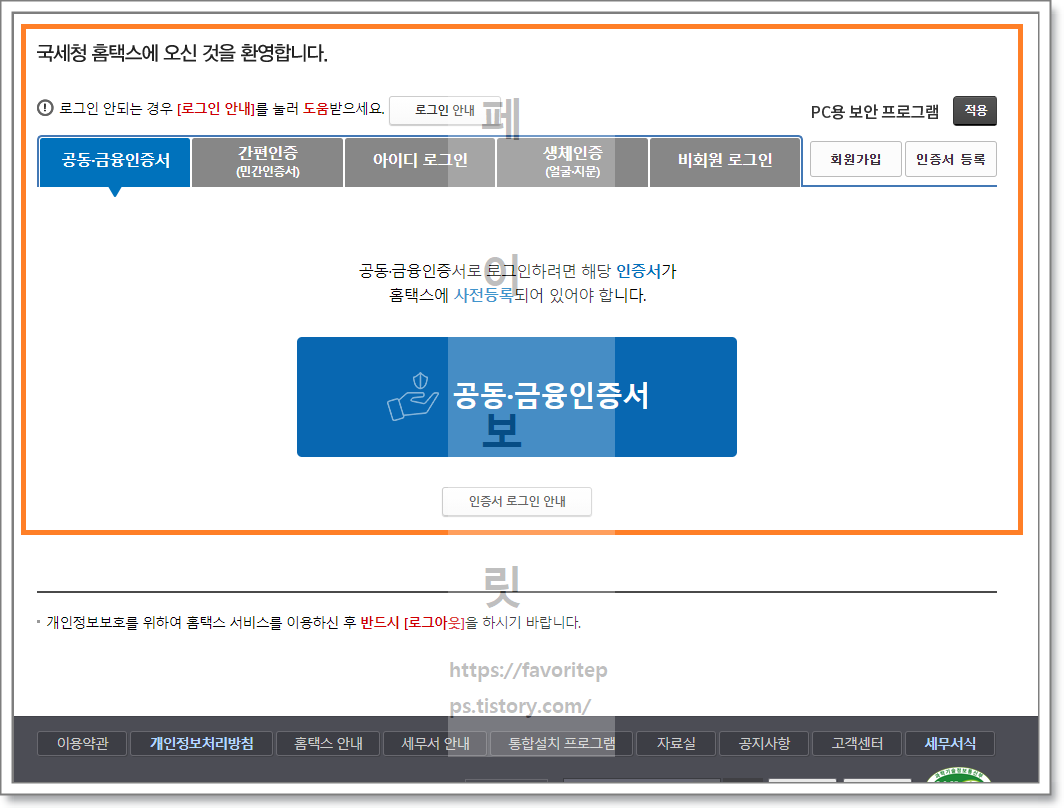Open the 아이디 로그인 tab
The image size is (1064, 808).
pos(420,161)
